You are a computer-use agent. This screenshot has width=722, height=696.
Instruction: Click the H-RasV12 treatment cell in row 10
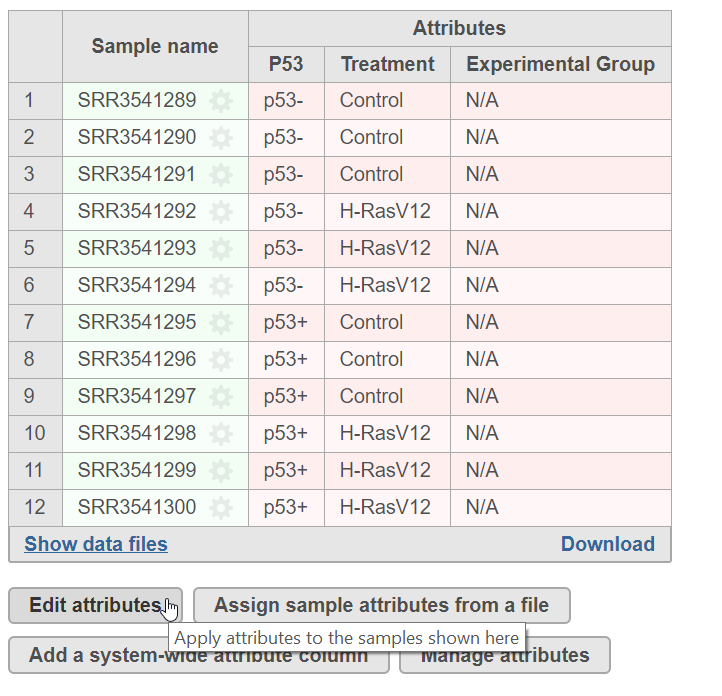pos(385,434)
